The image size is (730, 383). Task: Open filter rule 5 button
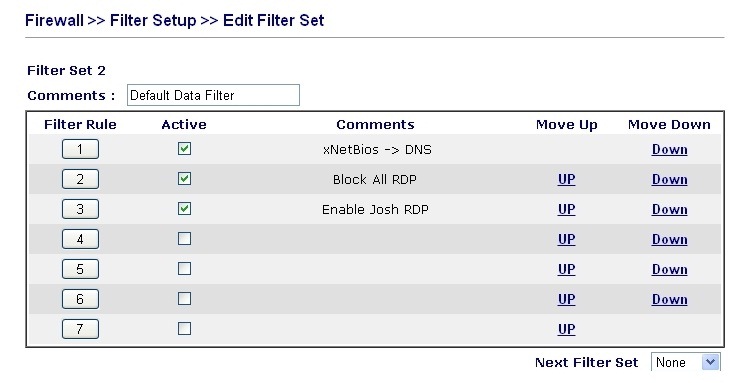click(80, 269)
